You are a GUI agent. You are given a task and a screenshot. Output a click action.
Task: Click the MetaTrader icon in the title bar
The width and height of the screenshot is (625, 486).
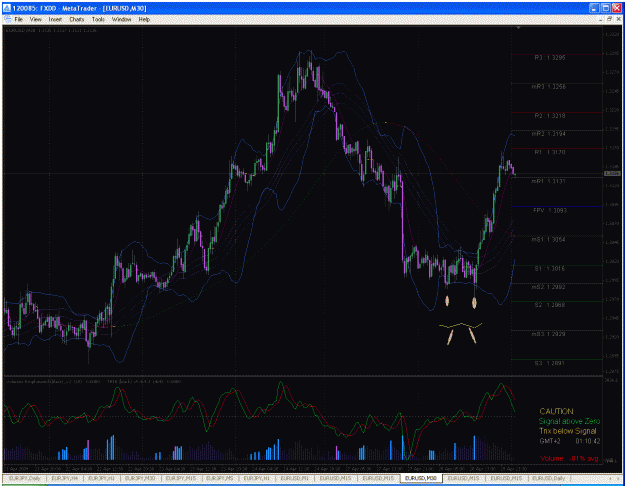(x=7, y=8)
